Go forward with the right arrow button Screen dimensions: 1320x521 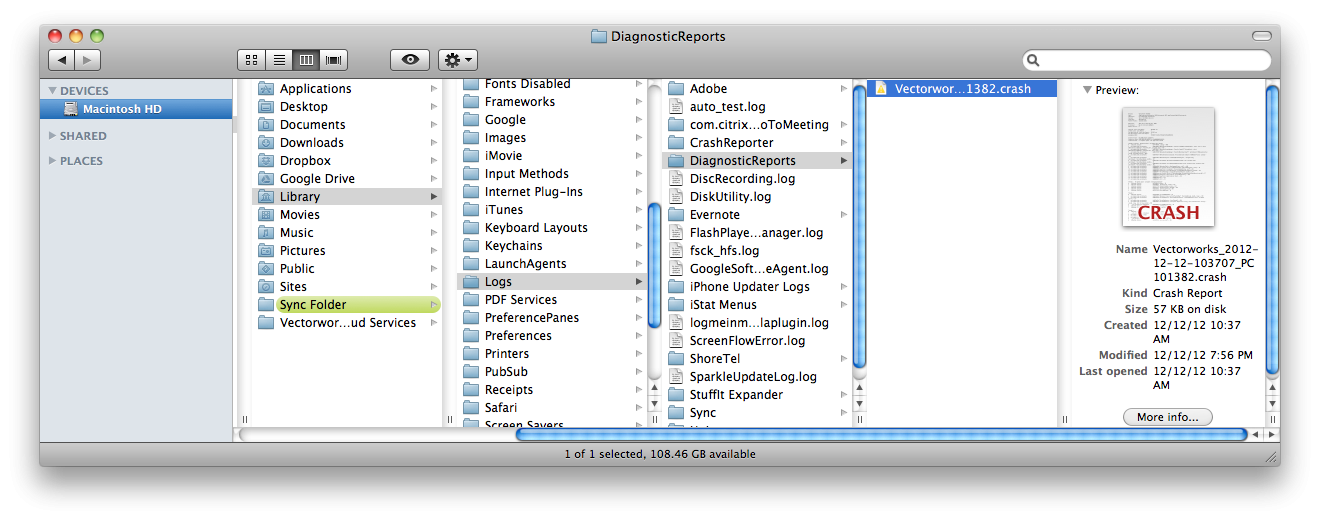(x=88, y=60)
